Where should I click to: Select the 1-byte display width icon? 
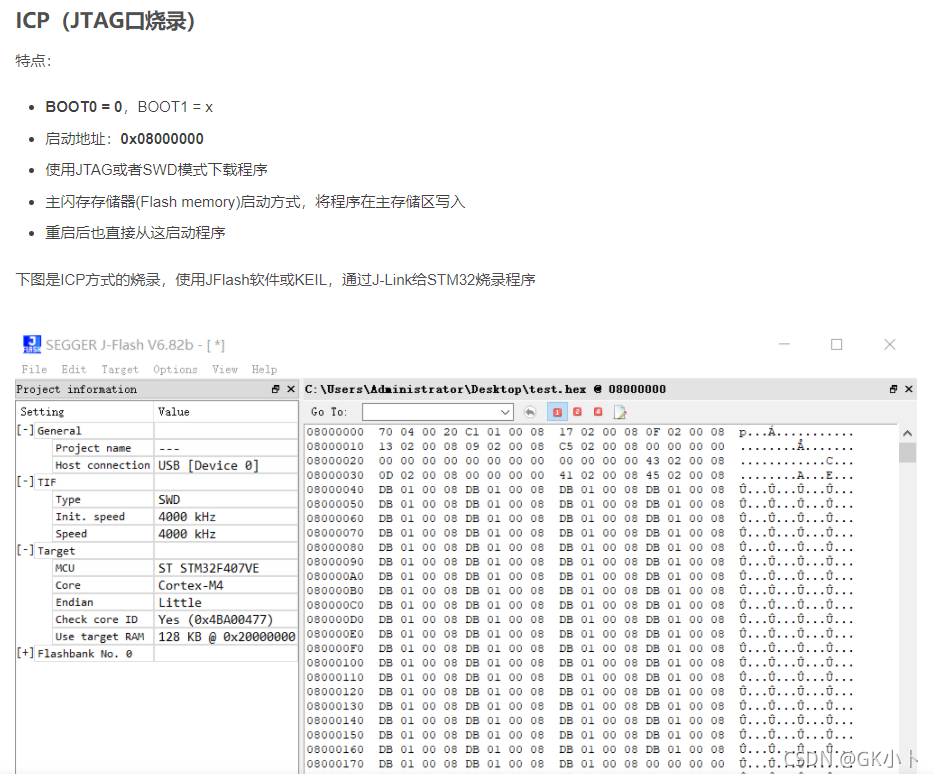click(557, 412)
